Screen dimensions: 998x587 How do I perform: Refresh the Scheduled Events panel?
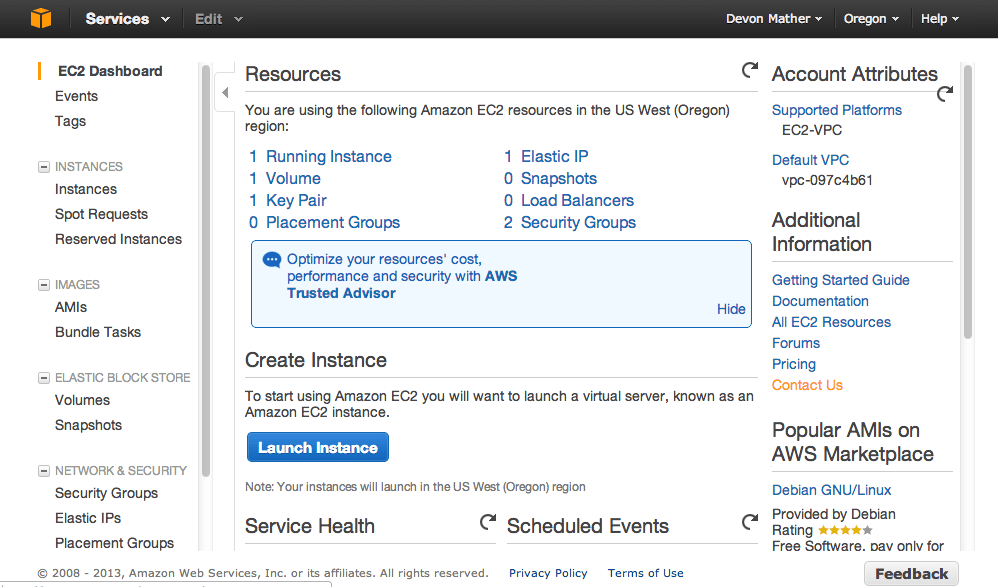coord(750,521)
